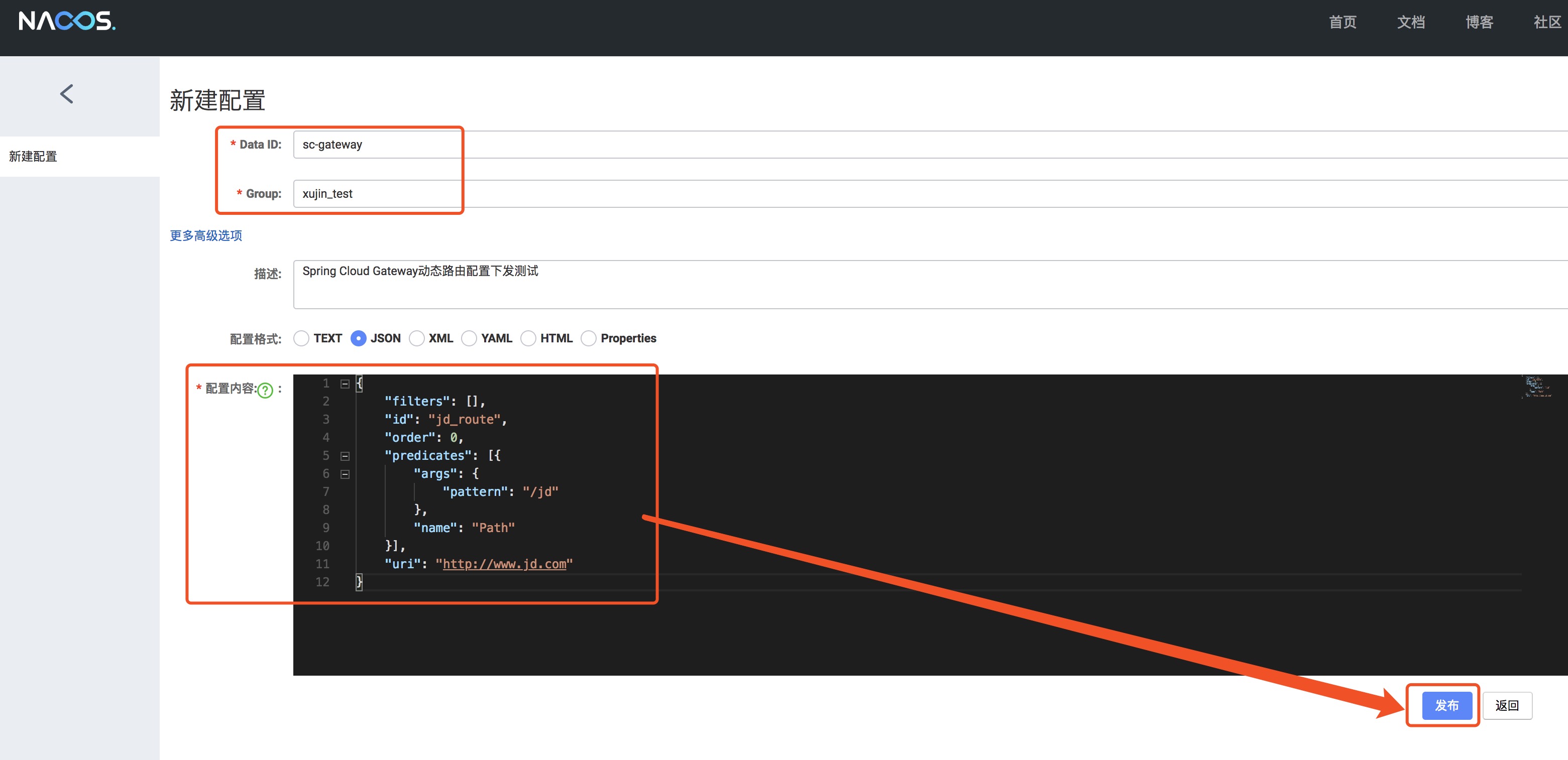Collapse the predicates array fold on line 5

click(345, 456)
